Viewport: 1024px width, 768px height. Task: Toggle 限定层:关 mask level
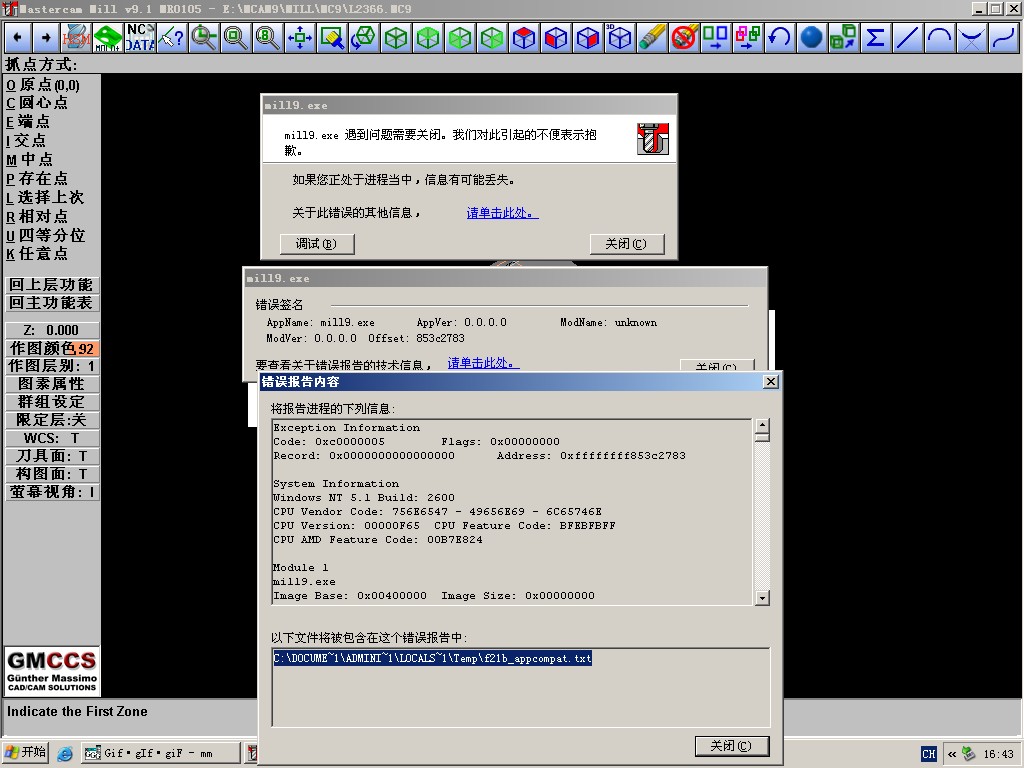(52, 421)
